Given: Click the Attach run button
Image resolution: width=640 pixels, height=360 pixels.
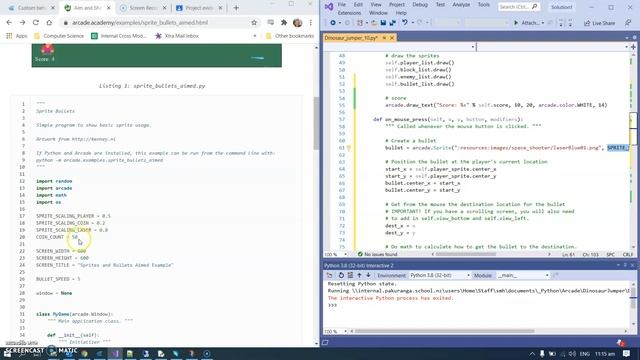Looking at the screenshot, I should point(527,23).
